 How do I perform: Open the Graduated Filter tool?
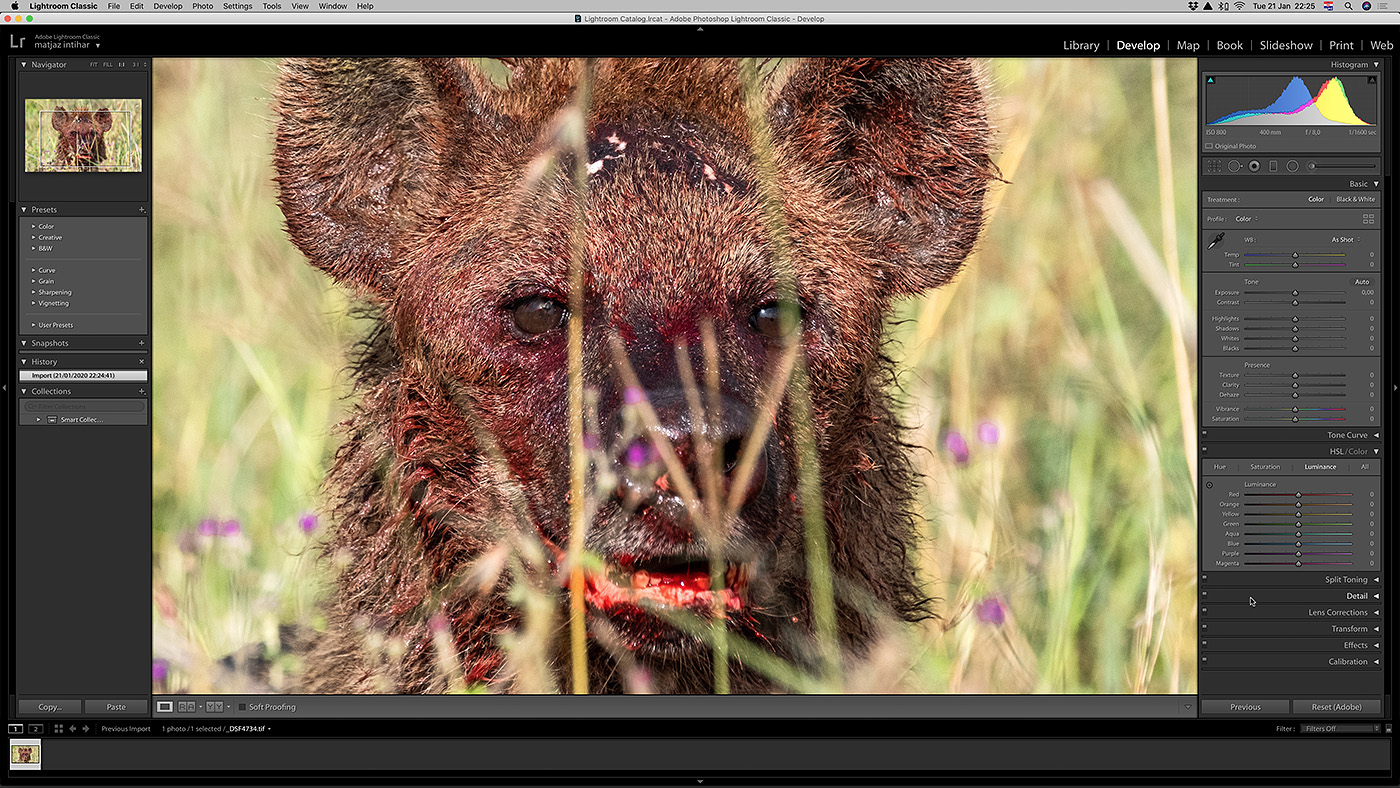(1273, 166)
